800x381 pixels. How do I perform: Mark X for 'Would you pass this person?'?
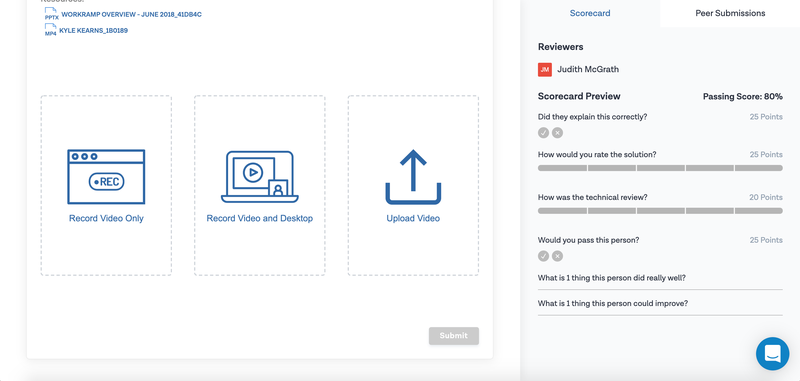558,256
